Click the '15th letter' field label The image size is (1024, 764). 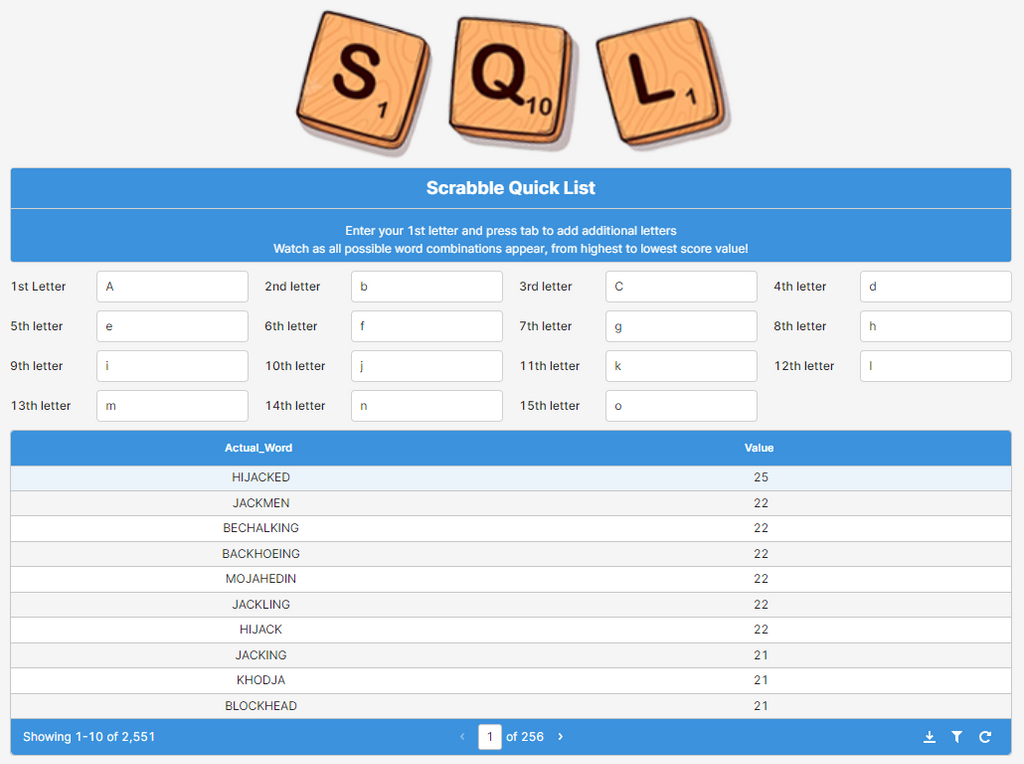550,406
